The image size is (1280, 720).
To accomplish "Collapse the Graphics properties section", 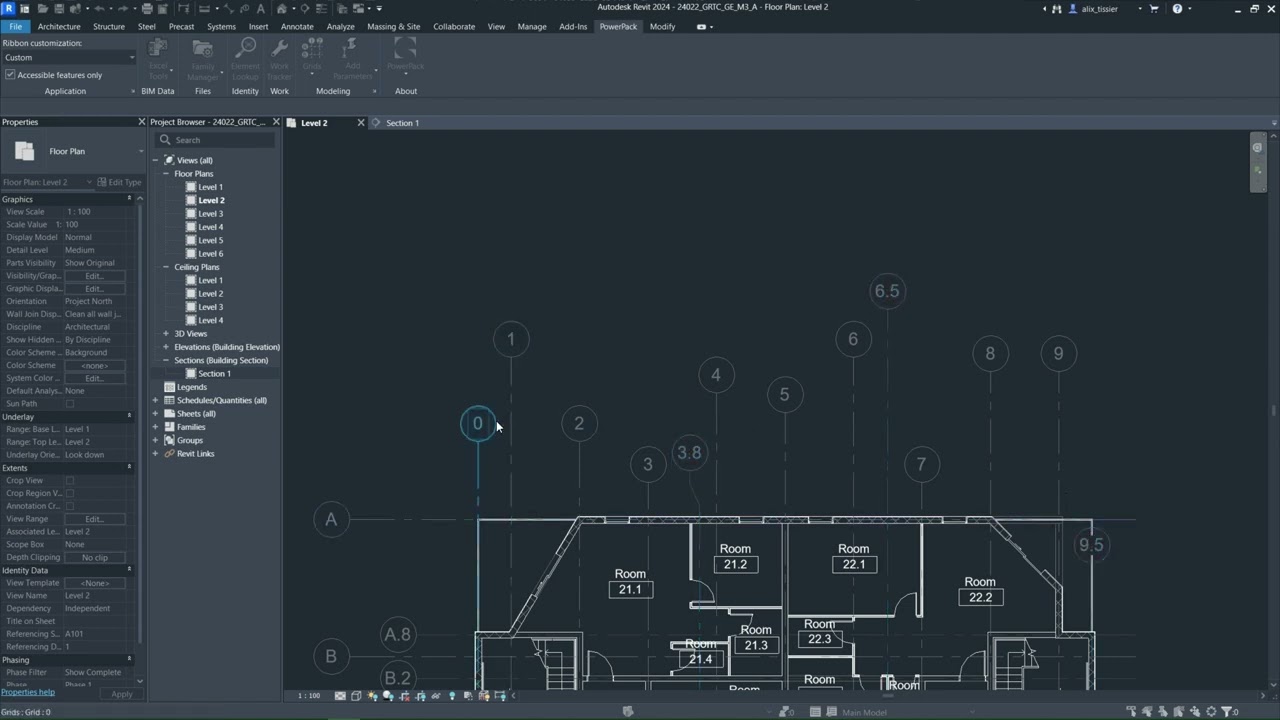I will pyautogui.click(x=129, y=199).
